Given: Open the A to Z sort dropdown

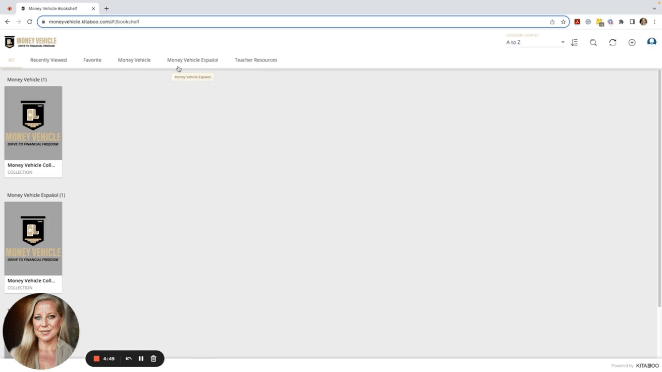Looking at the screenshot, I should point(535,42).
